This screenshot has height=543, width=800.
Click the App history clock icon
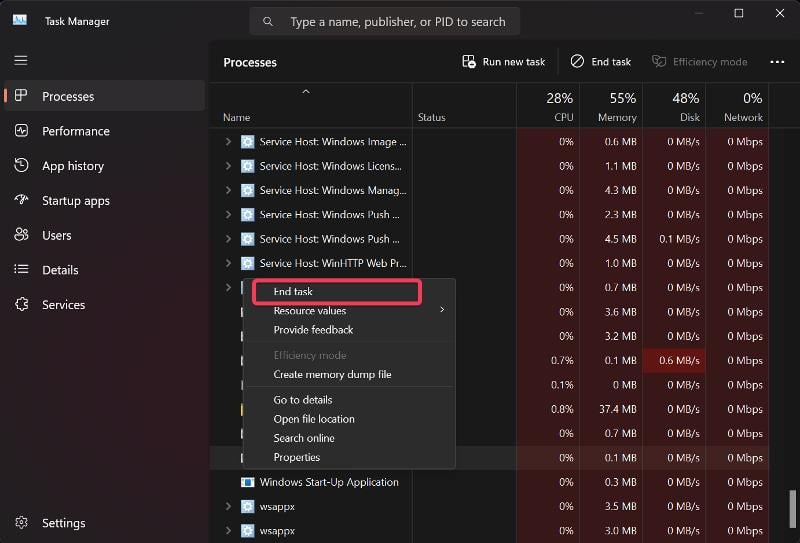(x=21, y=165)
